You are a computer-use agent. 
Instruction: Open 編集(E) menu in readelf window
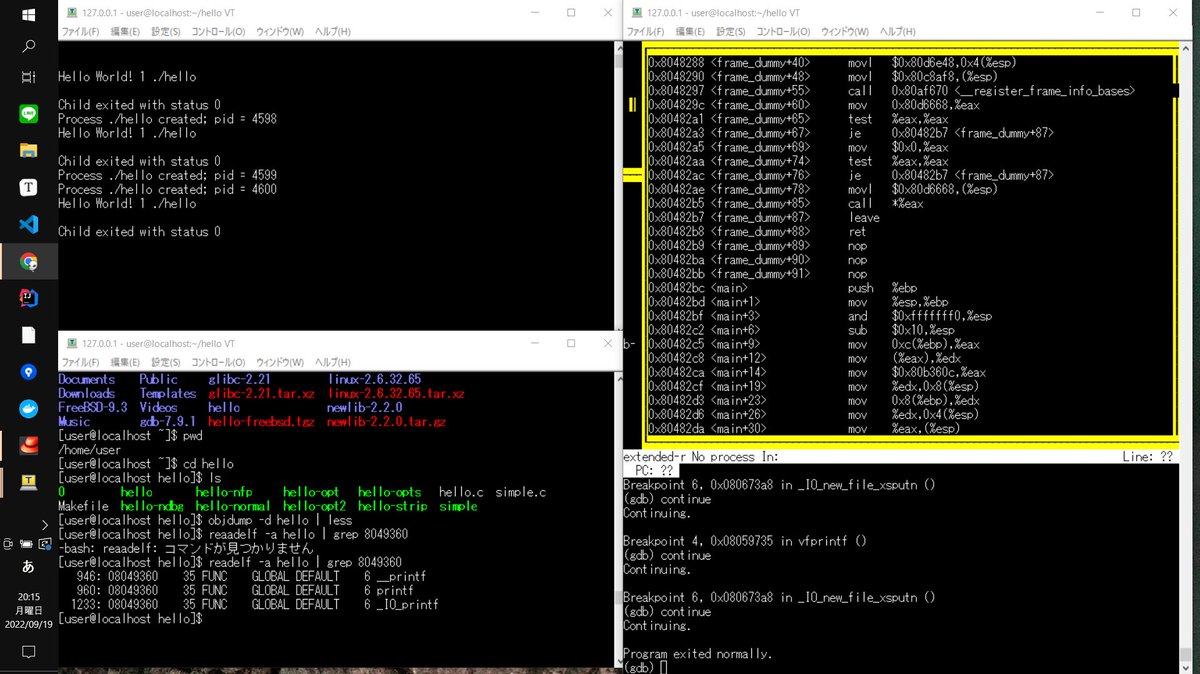coord(125,362)
